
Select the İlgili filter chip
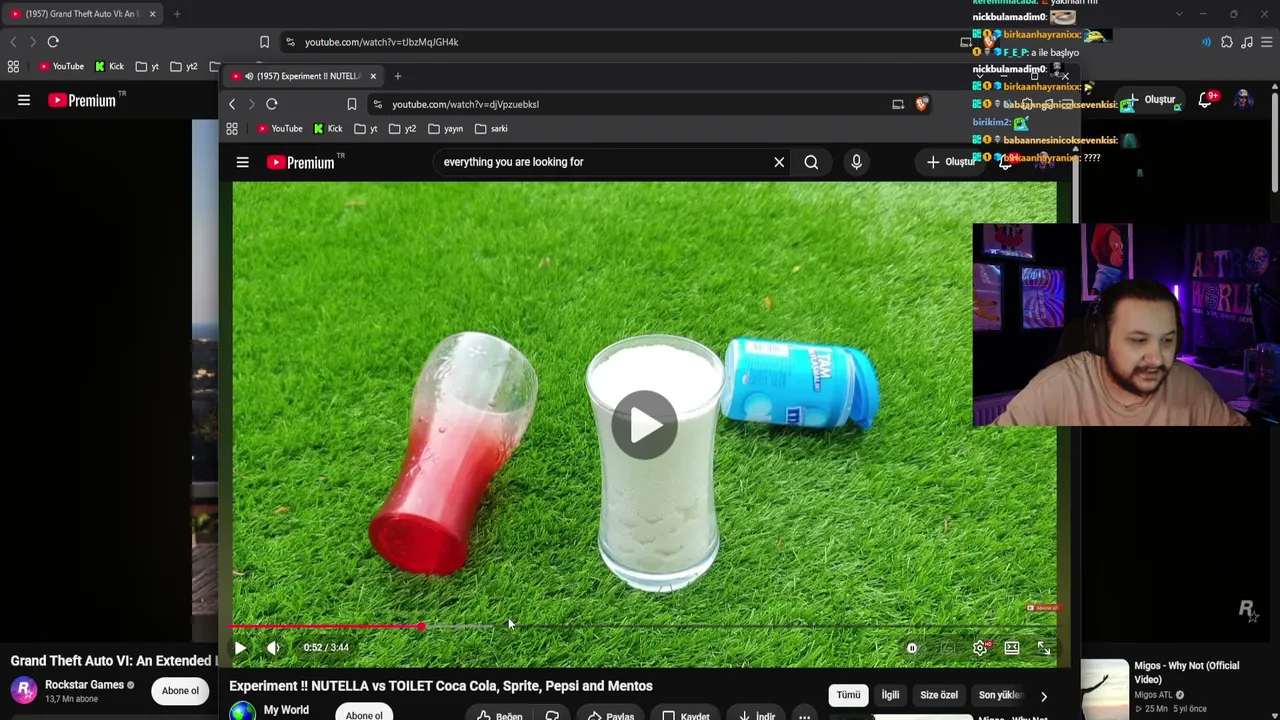[890, 695]
